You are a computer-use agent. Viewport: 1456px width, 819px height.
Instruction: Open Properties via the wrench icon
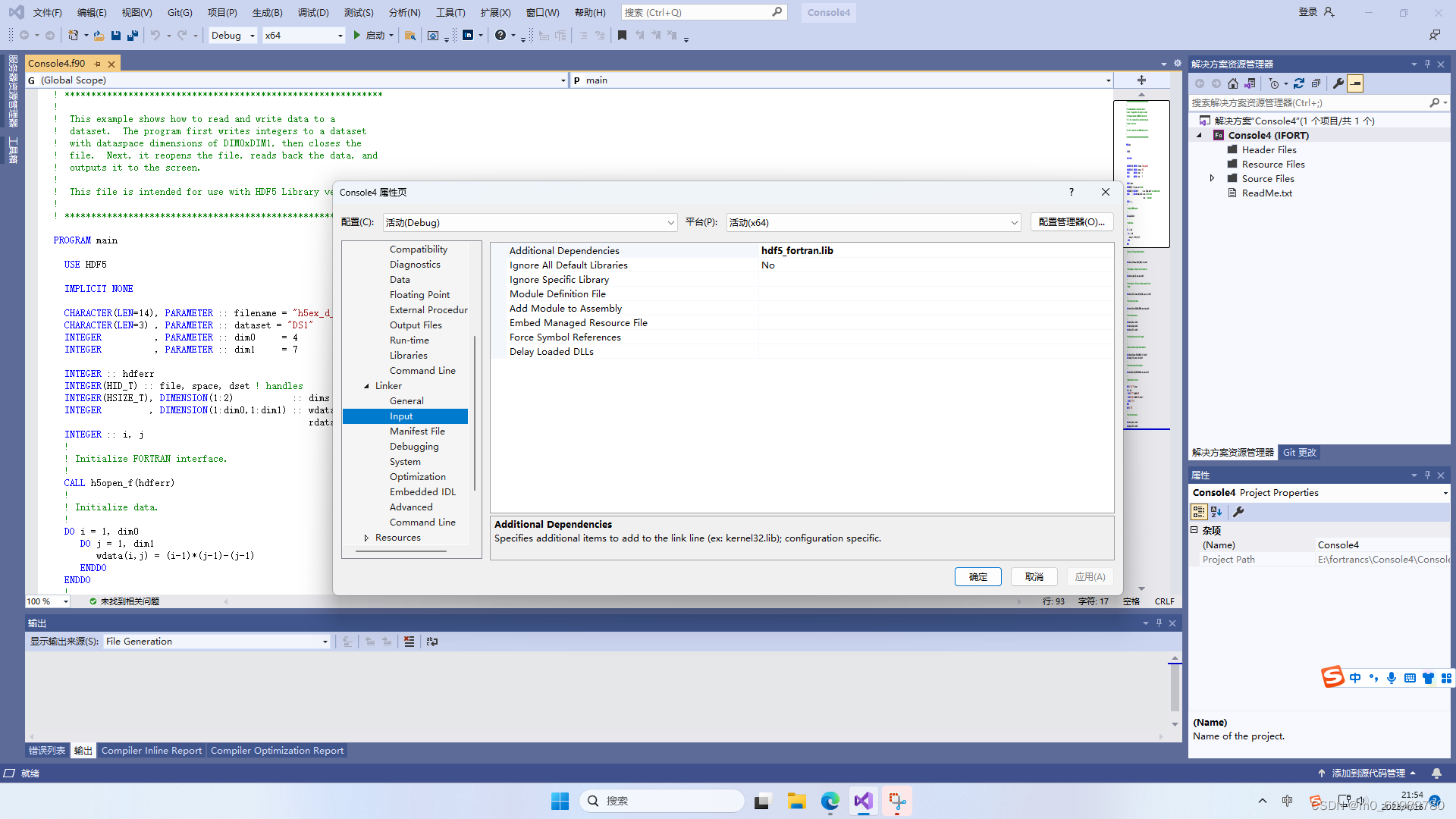click(x=1339, y=83)
